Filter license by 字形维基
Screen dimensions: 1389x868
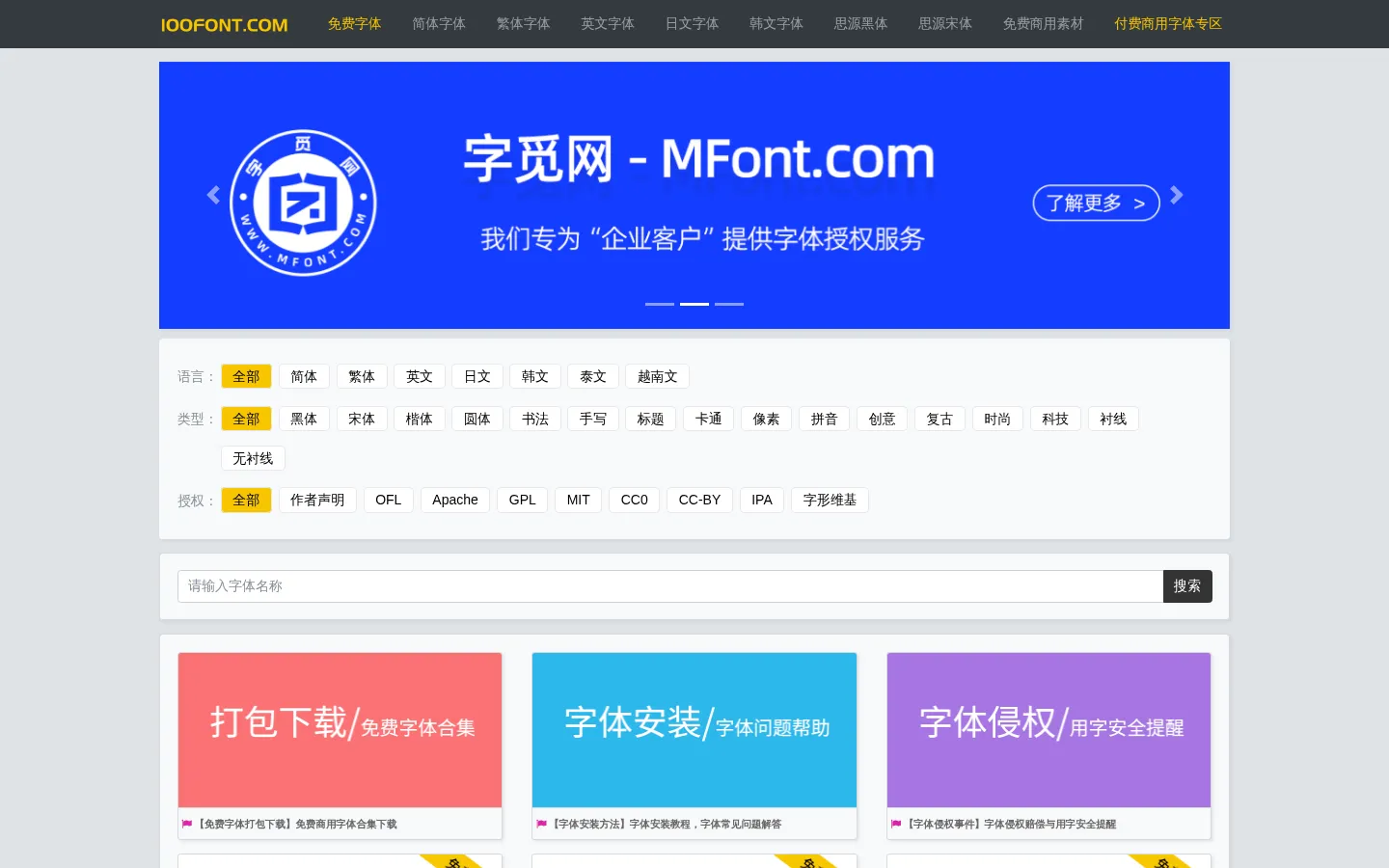point(830,500)
